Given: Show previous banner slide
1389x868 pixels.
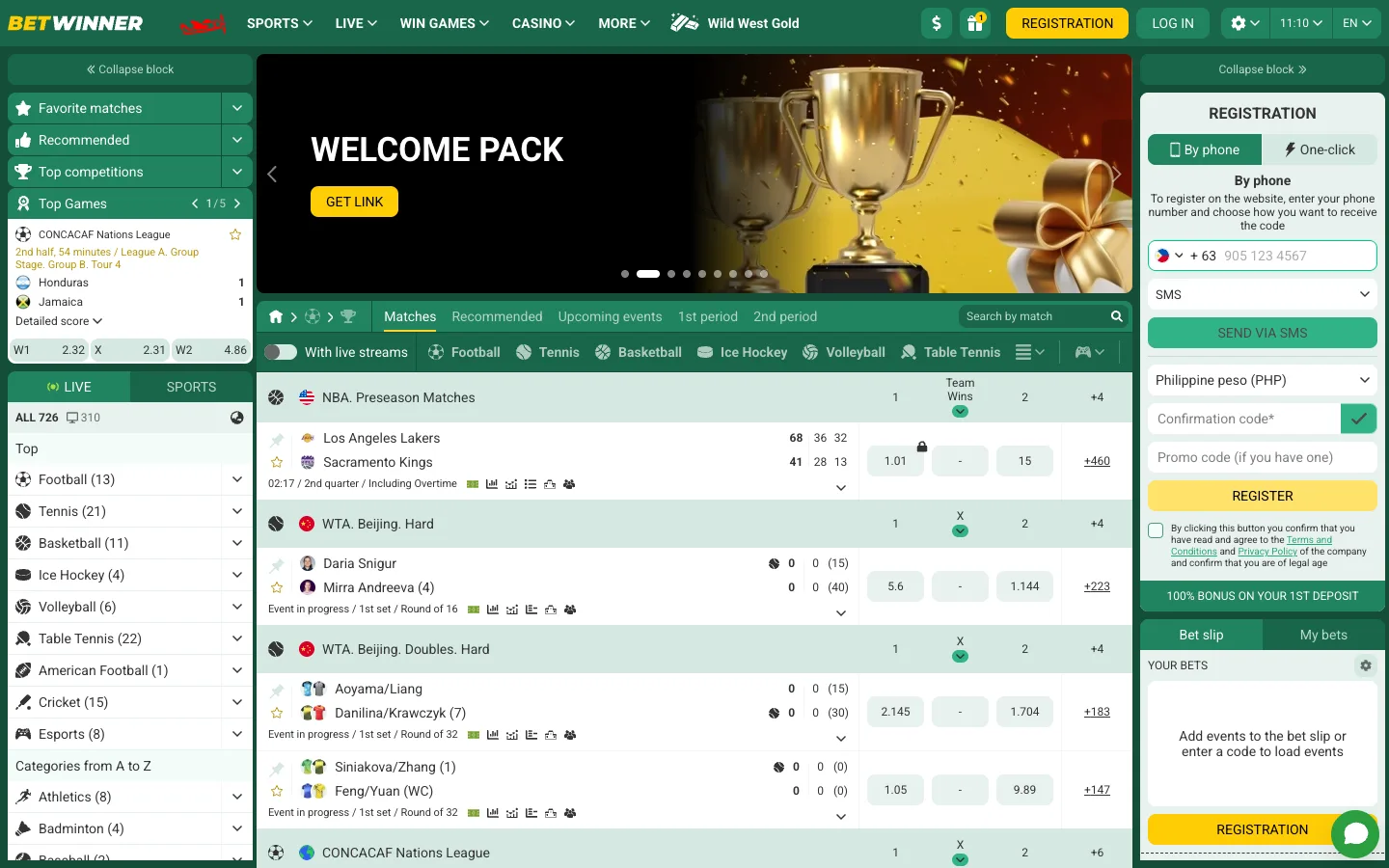Looking at the screenshot, I should click(272, 174).
